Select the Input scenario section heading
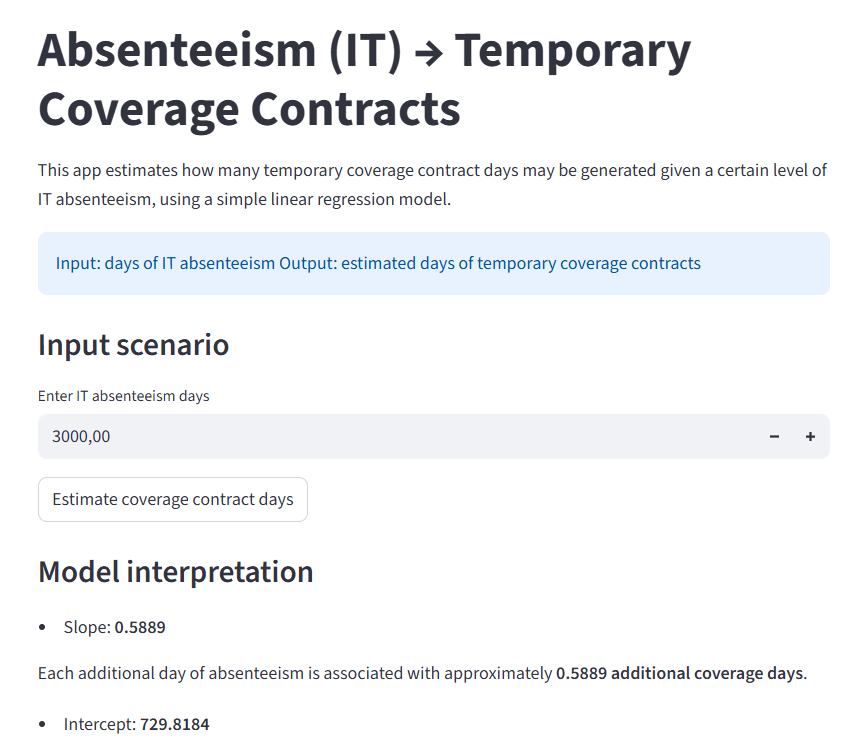Screen dimensions: 853x747 (x=133, y=345)
